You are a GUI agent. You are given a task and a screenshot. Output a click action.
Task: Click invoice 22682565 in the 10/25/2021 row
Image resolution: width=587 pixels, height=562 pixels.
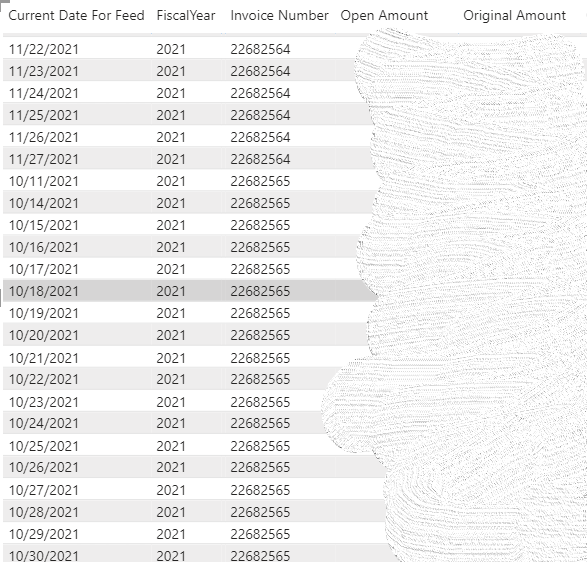pos(260,446)
